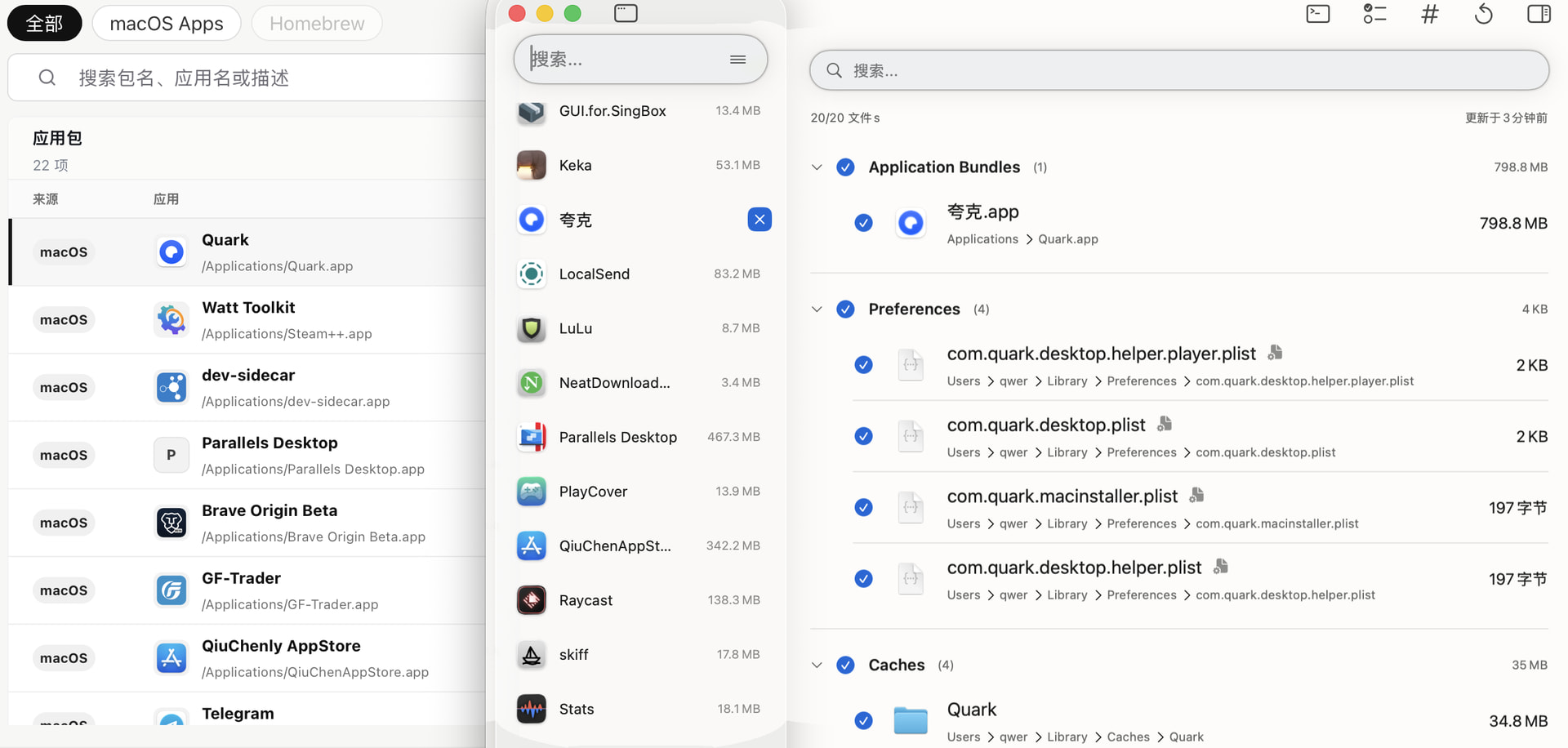Click the reveal icon next to com.quark.macinstaller.plist
Image resolution: width=1568 pixels, height=748 pixels.
1197,495
